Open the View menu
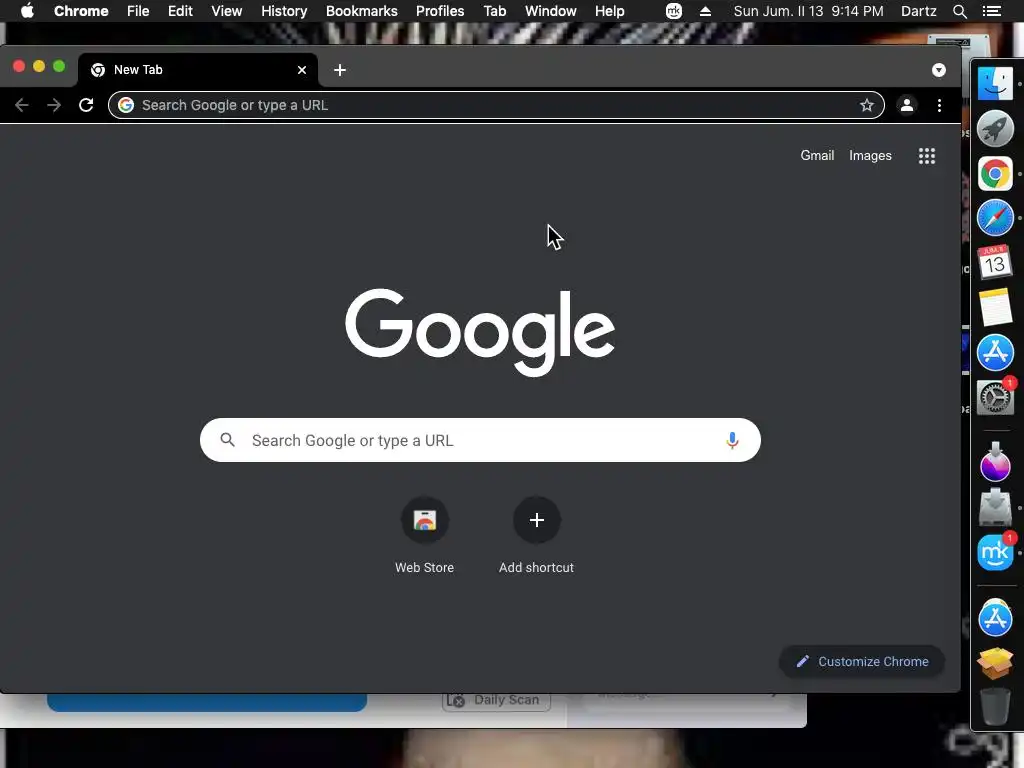Image resolution: width=1024 pixels, height=768 pixels. [x=227, y=11]
